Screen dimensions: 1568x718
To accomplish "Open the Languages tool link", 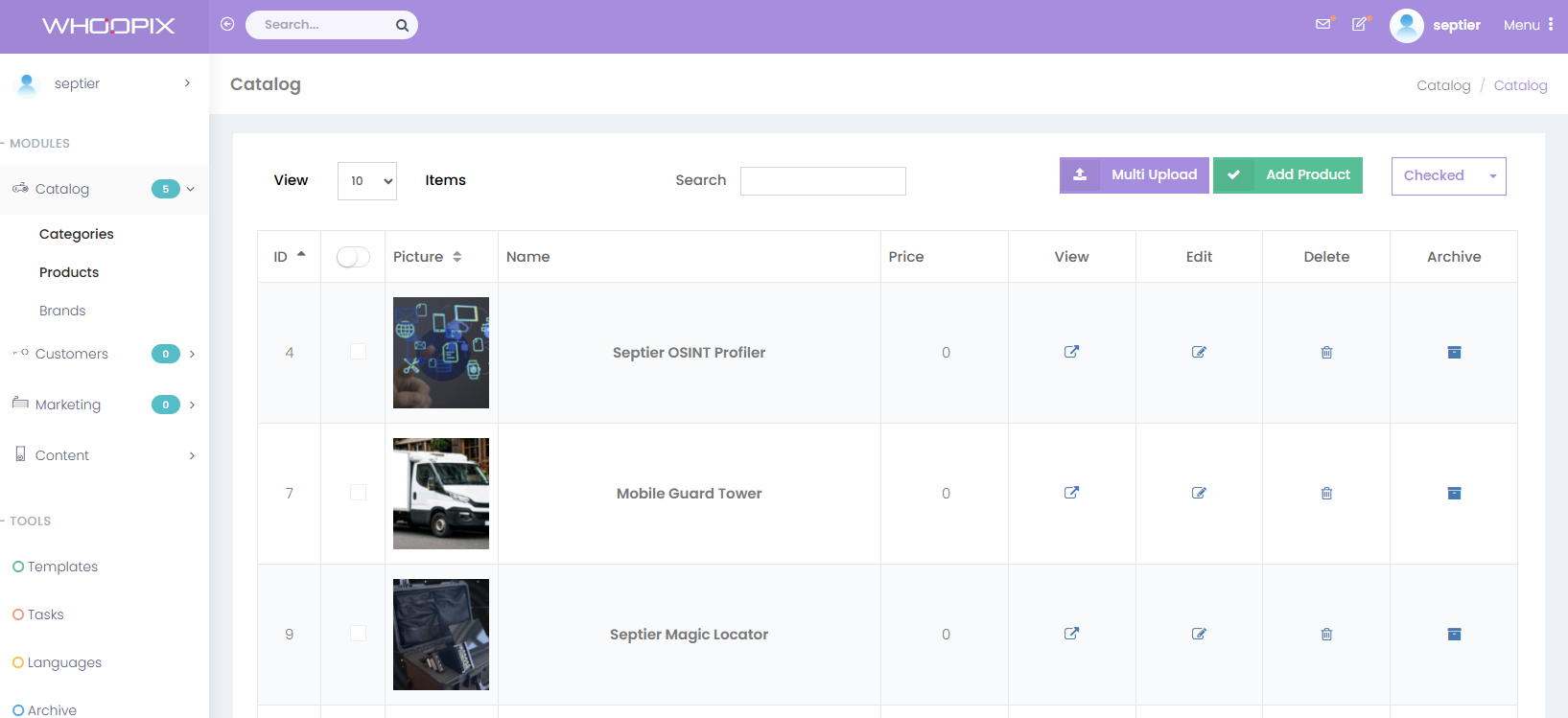I will 64,662.
